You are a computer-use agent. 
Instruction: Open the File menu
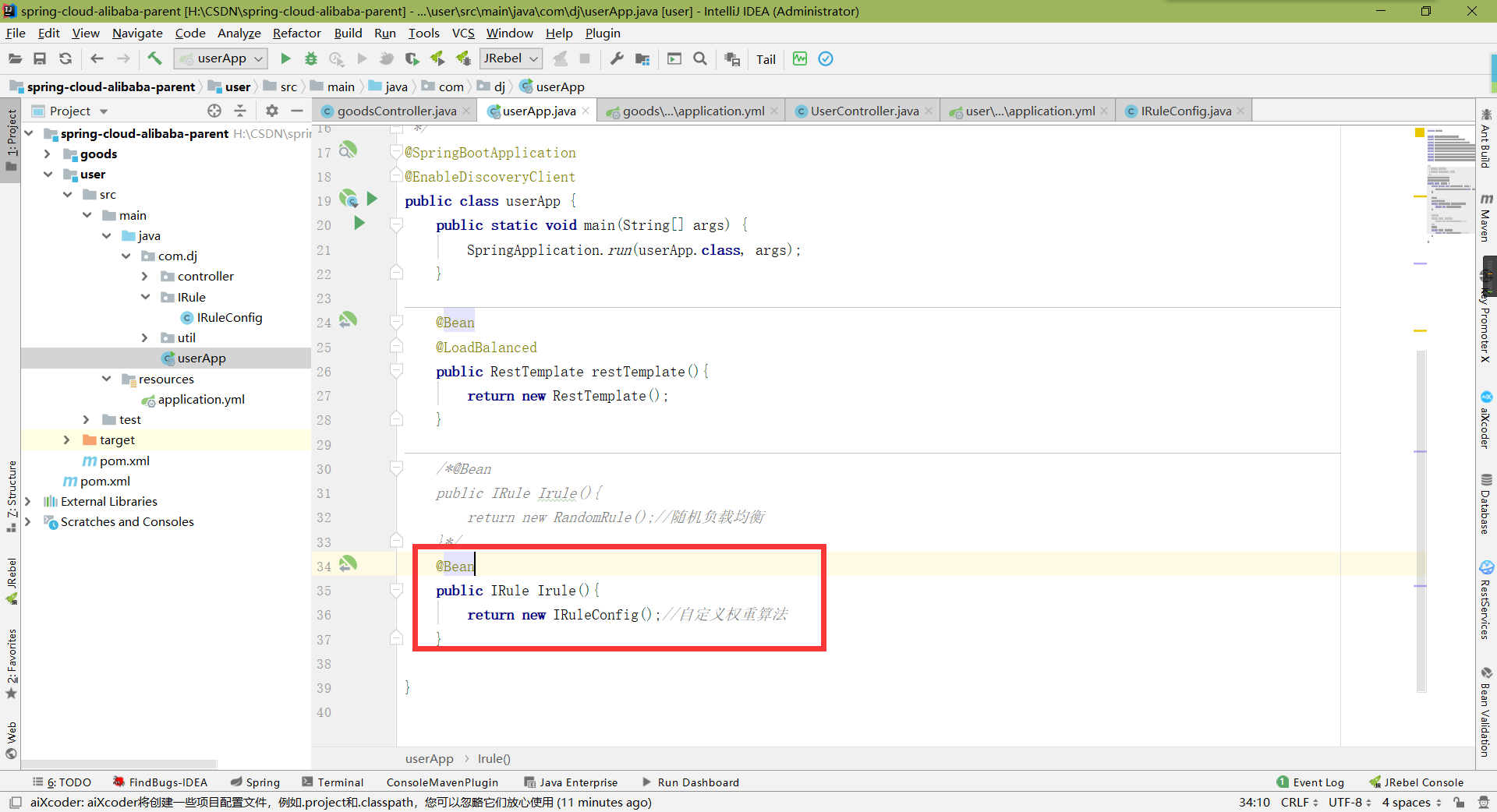click(x=16, y=33)
